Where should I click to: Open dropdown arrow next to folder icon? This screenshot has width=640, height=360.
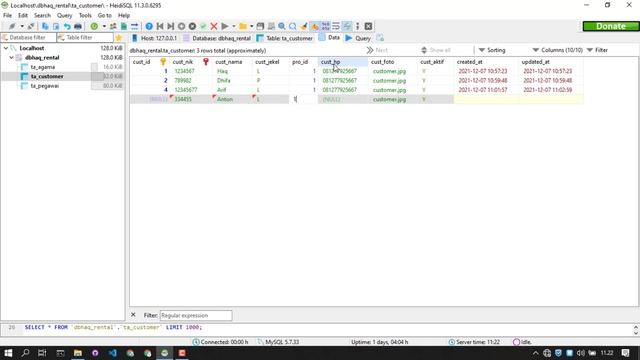(251, 26)
